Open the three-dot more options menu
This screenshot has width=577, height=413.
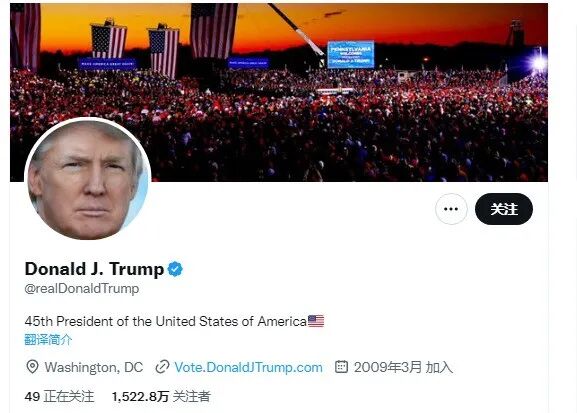(x=451, y=209)
